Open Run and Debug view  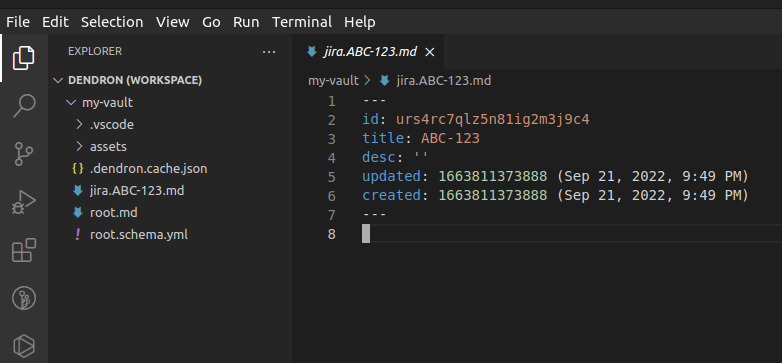point(24,202)
